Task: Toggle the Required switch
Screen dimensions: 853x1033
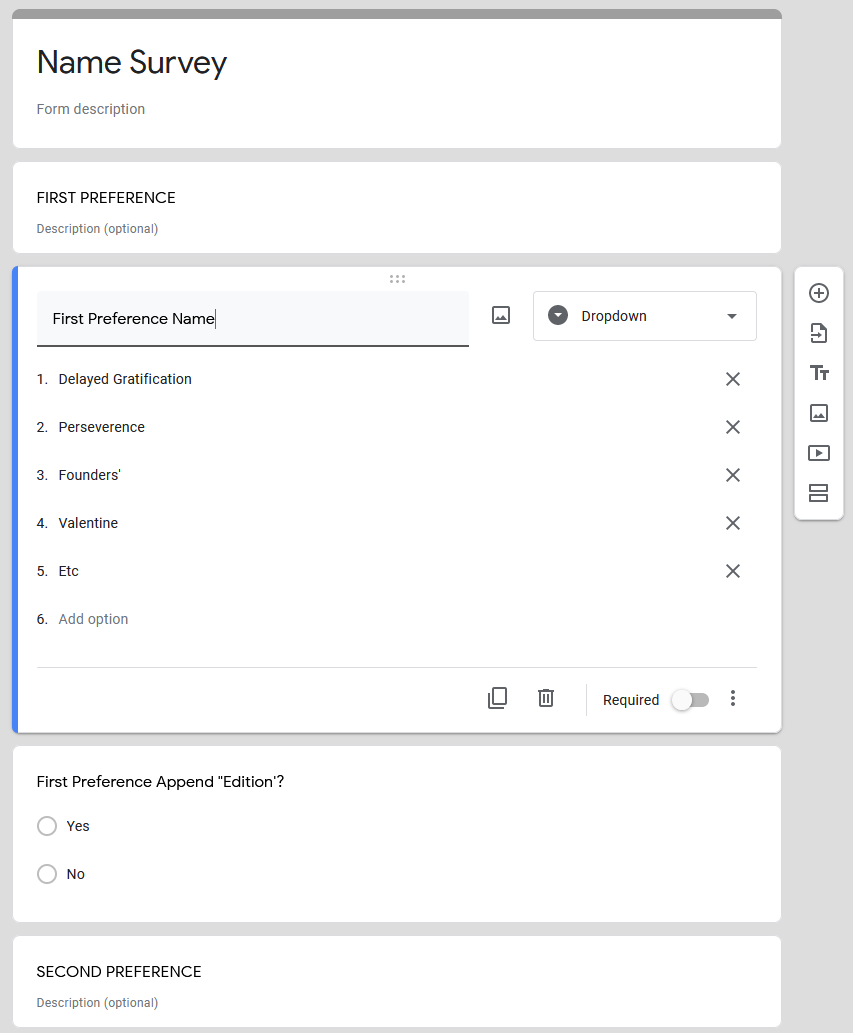Action: (x=690, y=700)
